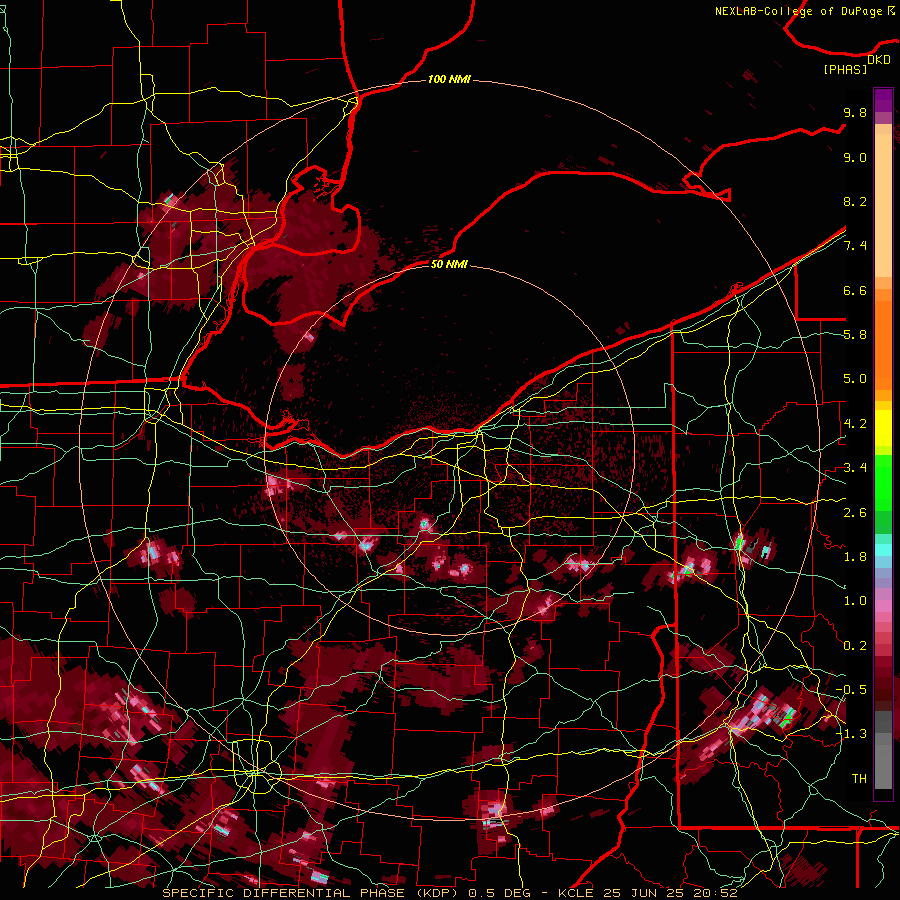This screenshot has width=900, height=900.
Task: Click the 4.2 value on the legend
Action: [x=855, y=424]
